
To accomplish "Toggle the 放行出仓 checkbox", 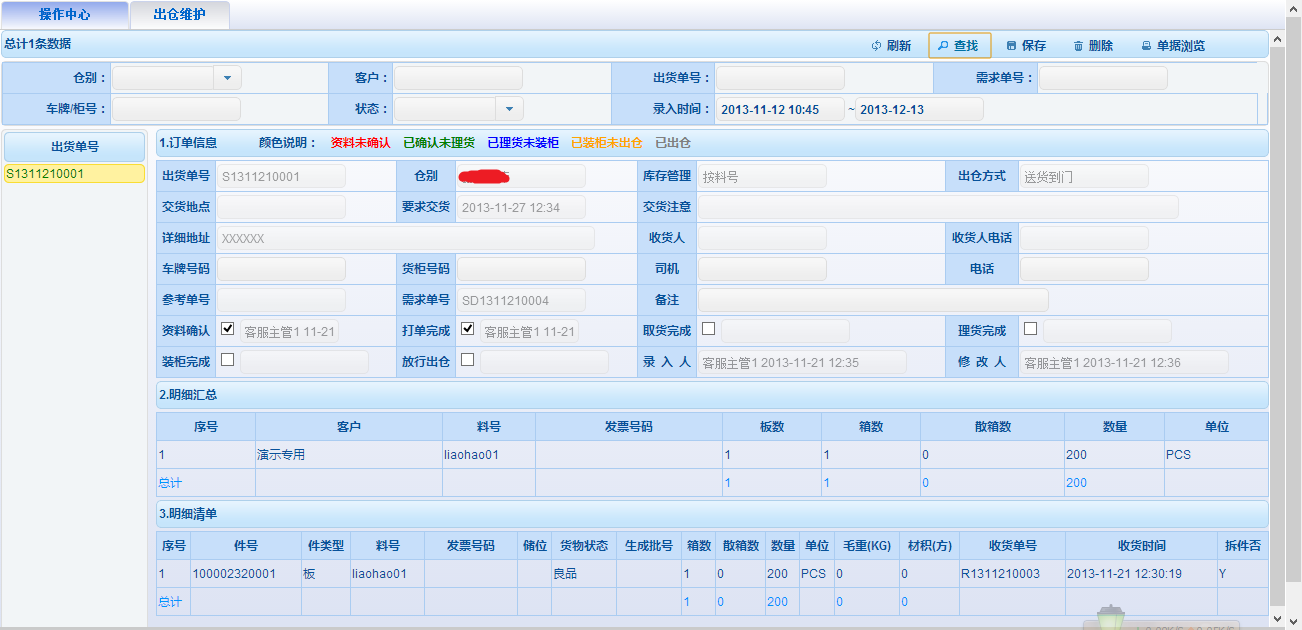I will tap(467, 360).
